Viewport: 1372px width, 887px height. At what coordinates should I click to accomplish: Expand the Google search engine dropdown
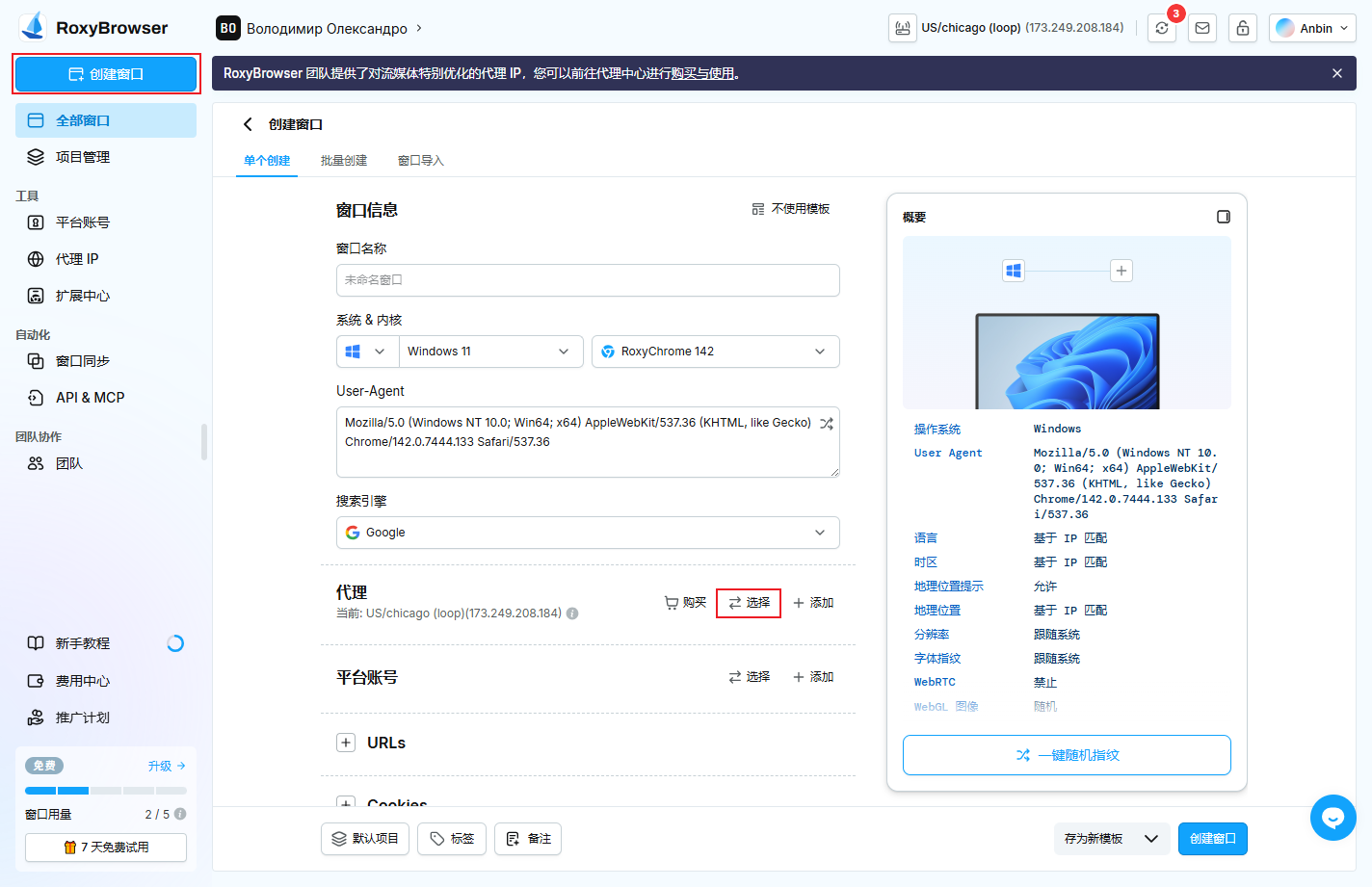point(588,533)
